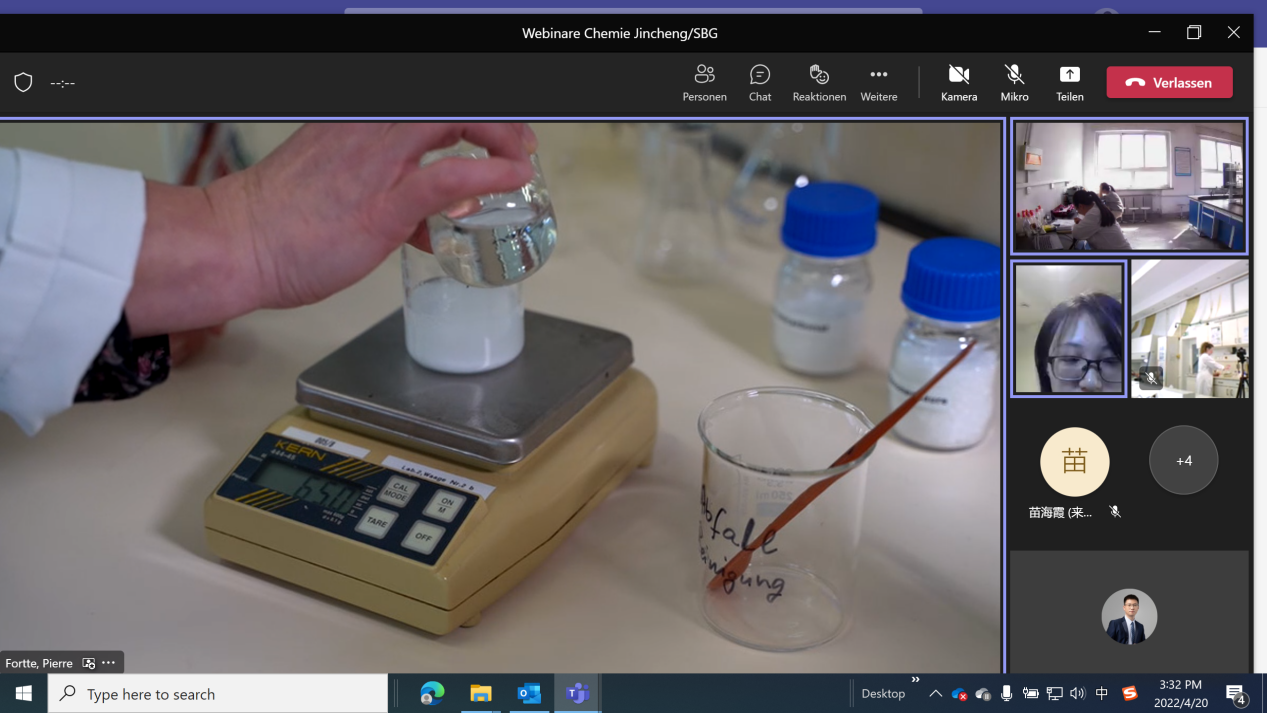This screenshot has width=1267, height=713.
Task: Click the Teams taskbar icon
Action: point(577,693)
